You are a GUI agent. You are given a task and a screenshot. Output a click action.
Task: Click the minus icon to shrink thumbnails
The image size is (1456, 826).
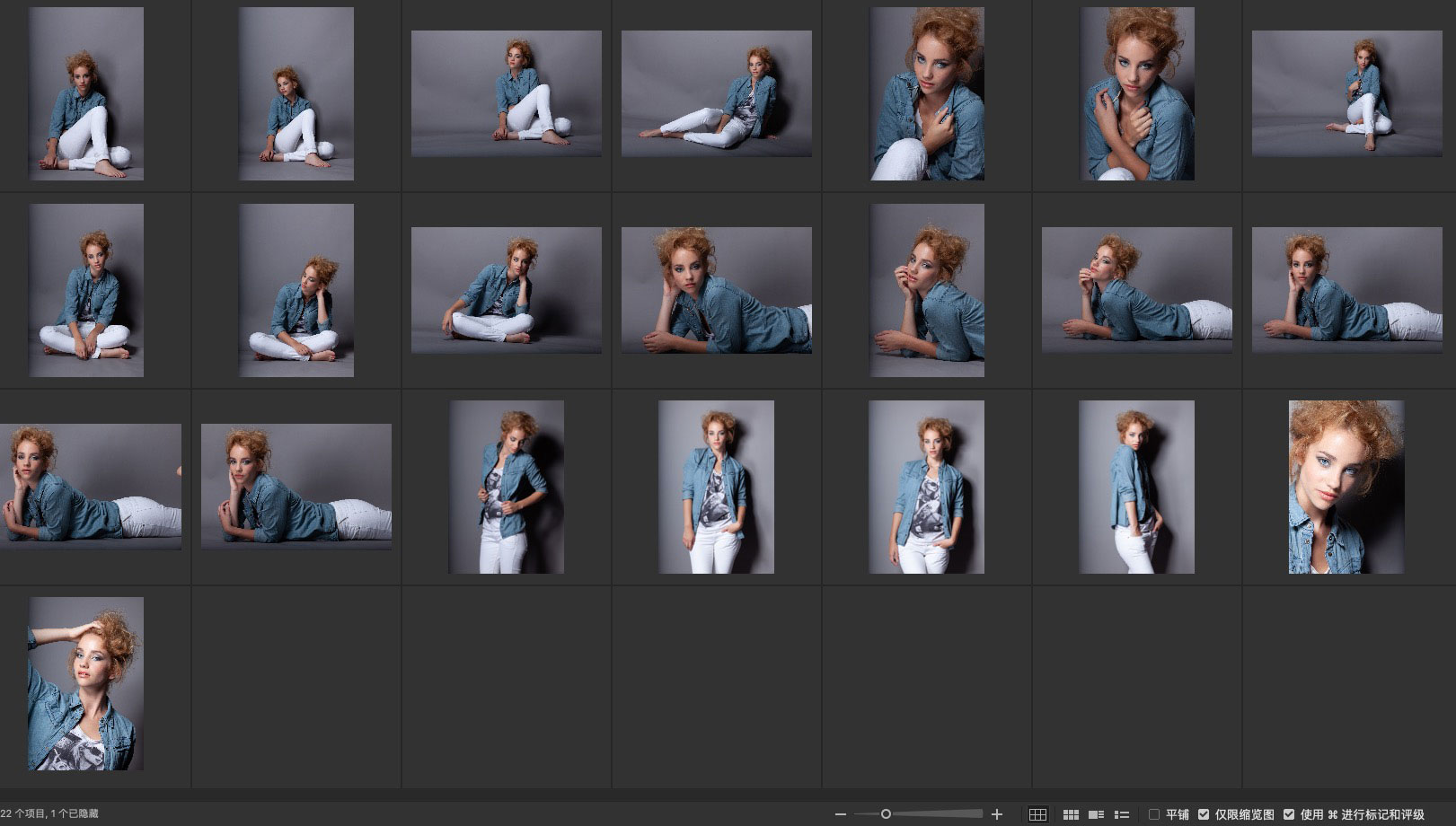click(840, 814)
